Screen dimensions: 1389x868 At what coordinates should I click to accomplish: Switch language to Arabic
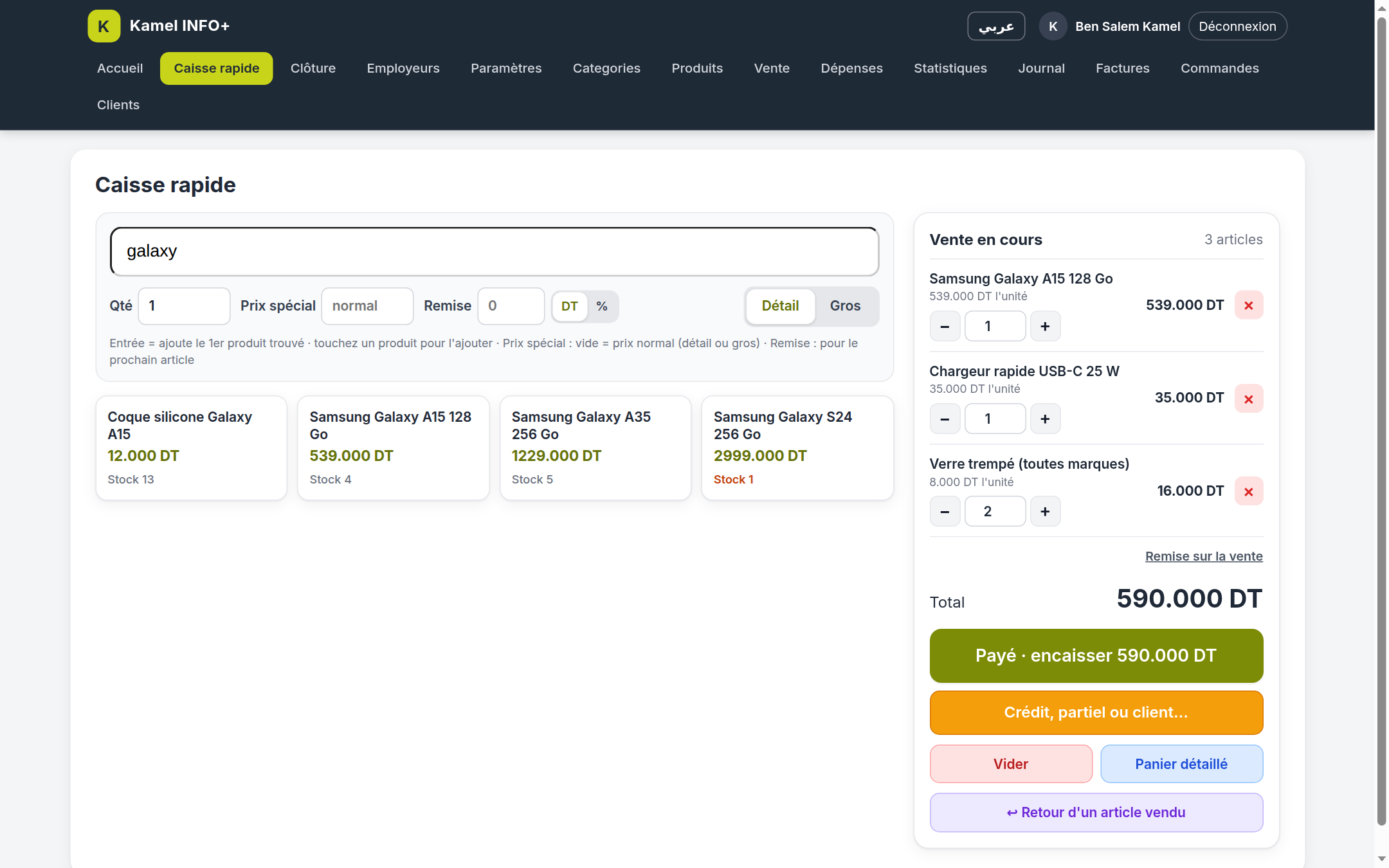(996, 26)
